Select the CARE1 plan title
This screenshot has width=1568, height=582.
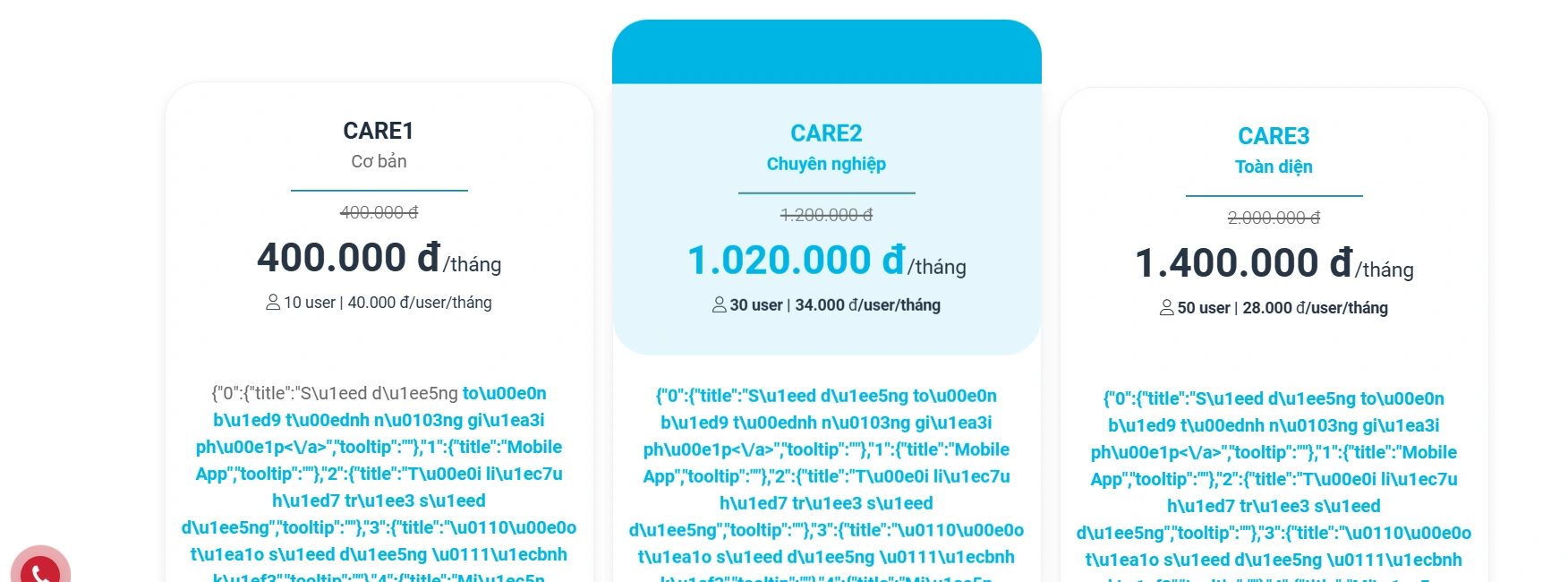(x=379, y=131)
